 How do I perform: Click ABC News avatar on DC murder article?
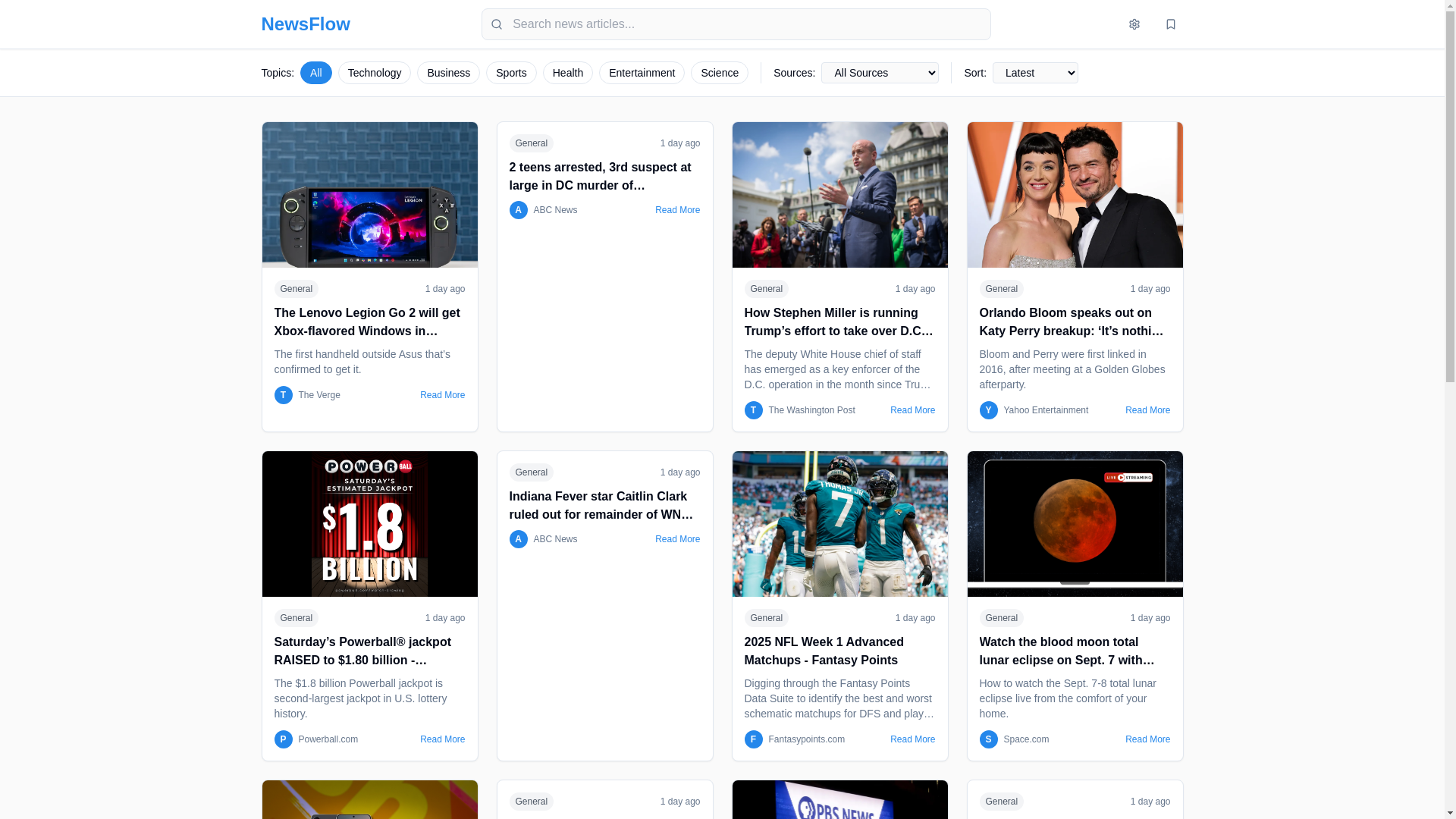[518, 210]
